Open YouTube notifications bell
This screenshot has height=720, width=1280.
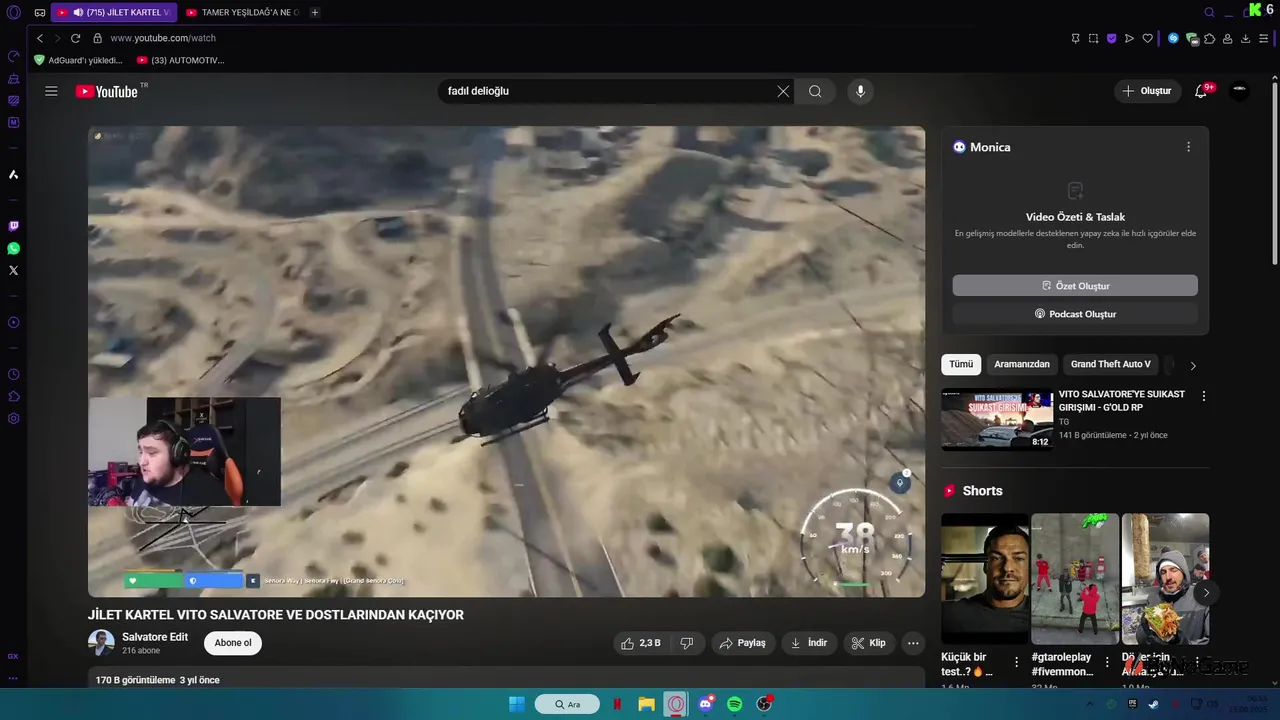coord(1201,91)
